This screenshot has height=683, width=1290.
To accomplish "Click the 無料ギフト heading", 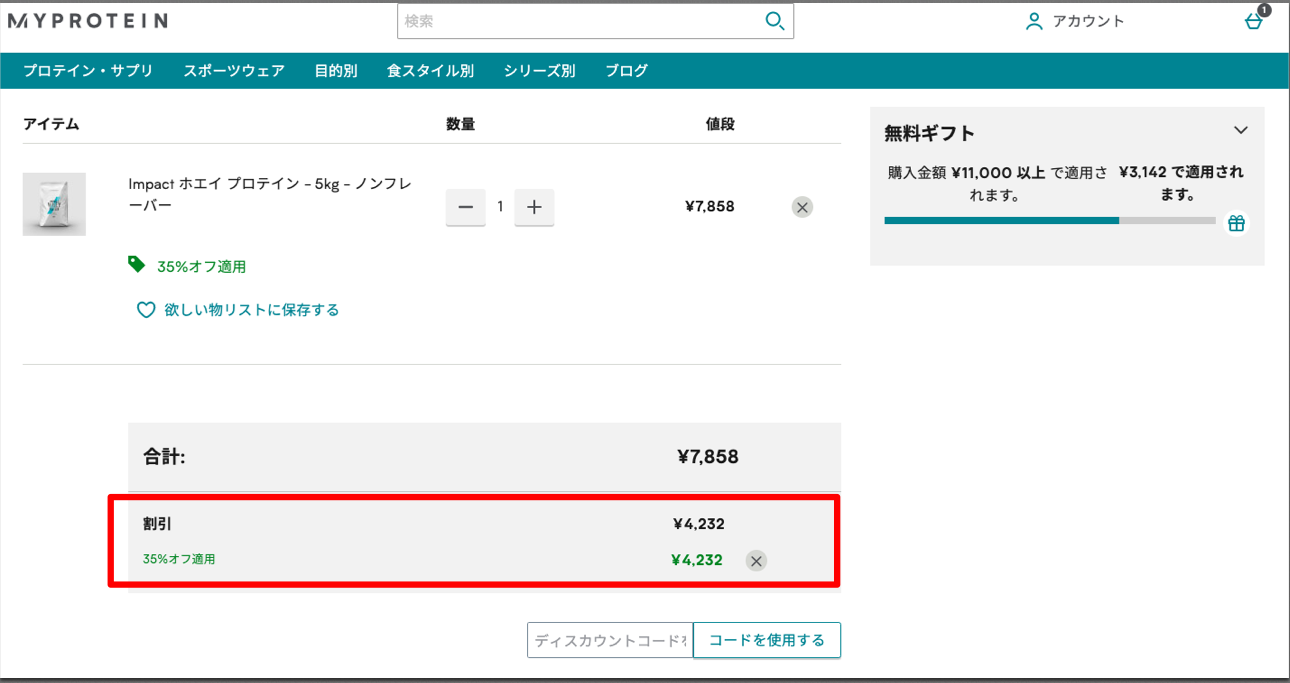I will tap(929, 133).
